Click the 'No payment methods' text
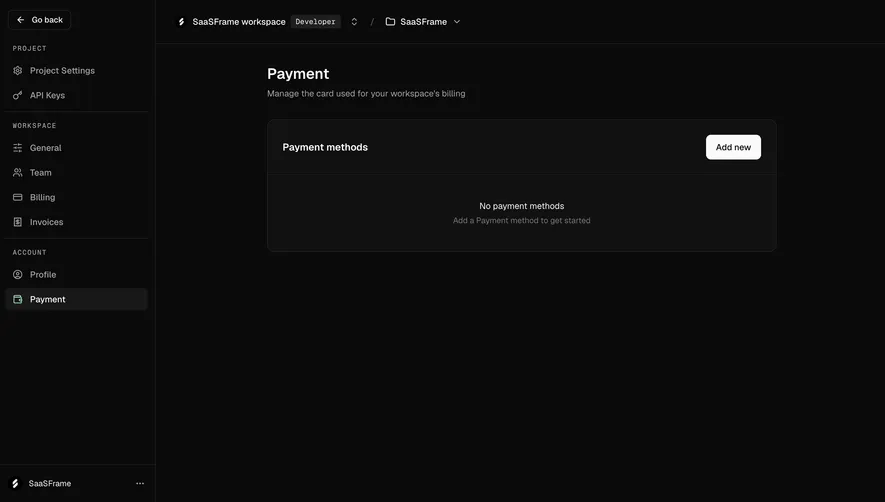This screenshot has width=885, height=502. pos(522,206)
